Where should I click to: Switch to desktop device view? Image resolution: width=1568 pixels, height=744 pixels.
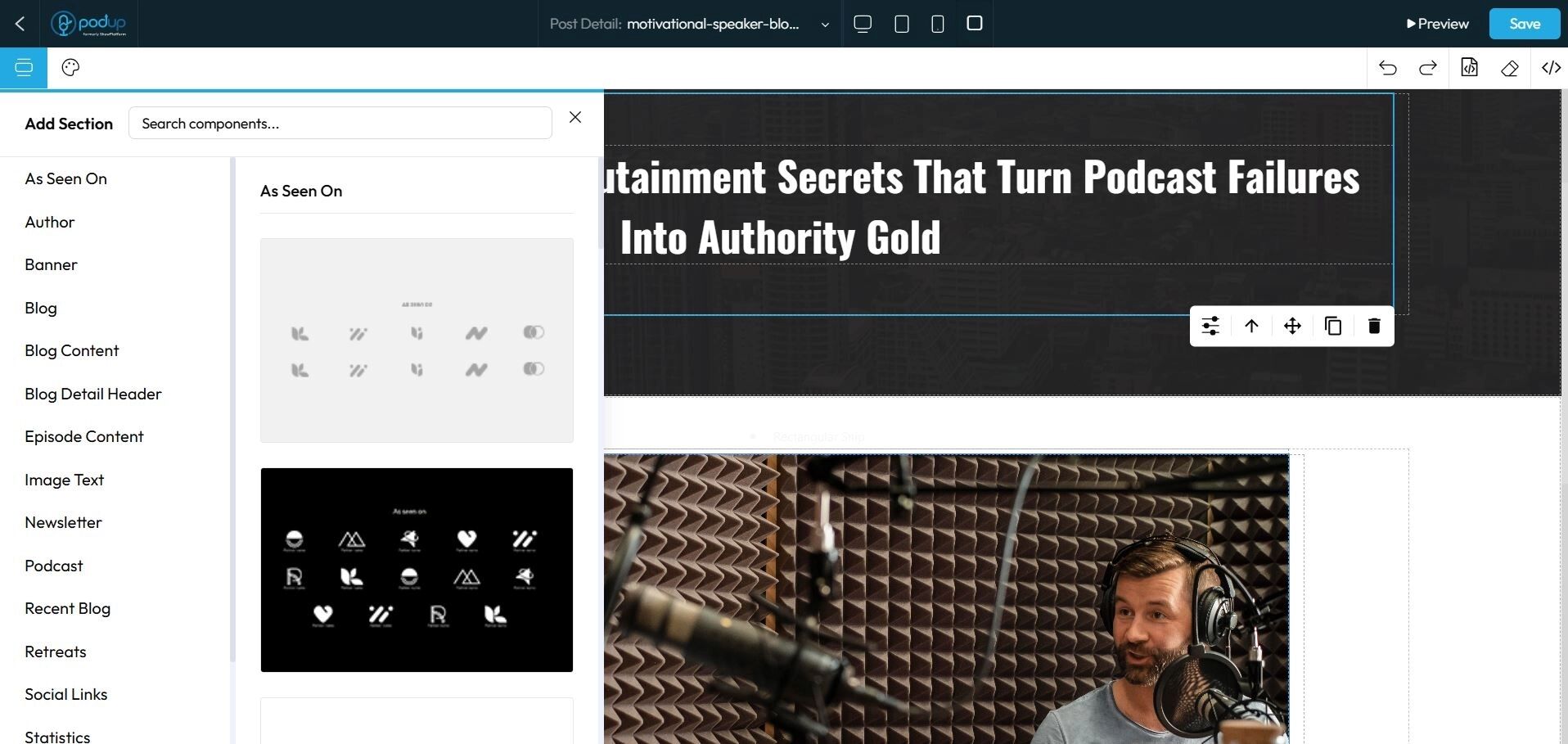pos(863,24)
